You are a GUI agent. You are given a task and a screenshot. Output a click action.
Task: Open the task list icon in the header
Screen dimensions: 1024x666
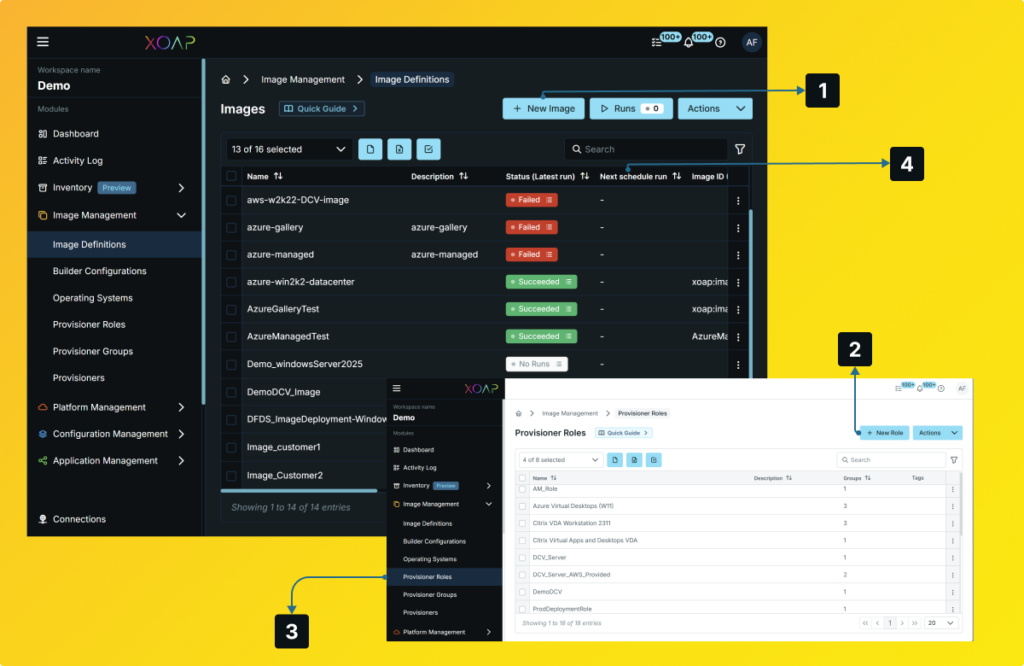tap(656, 42)
